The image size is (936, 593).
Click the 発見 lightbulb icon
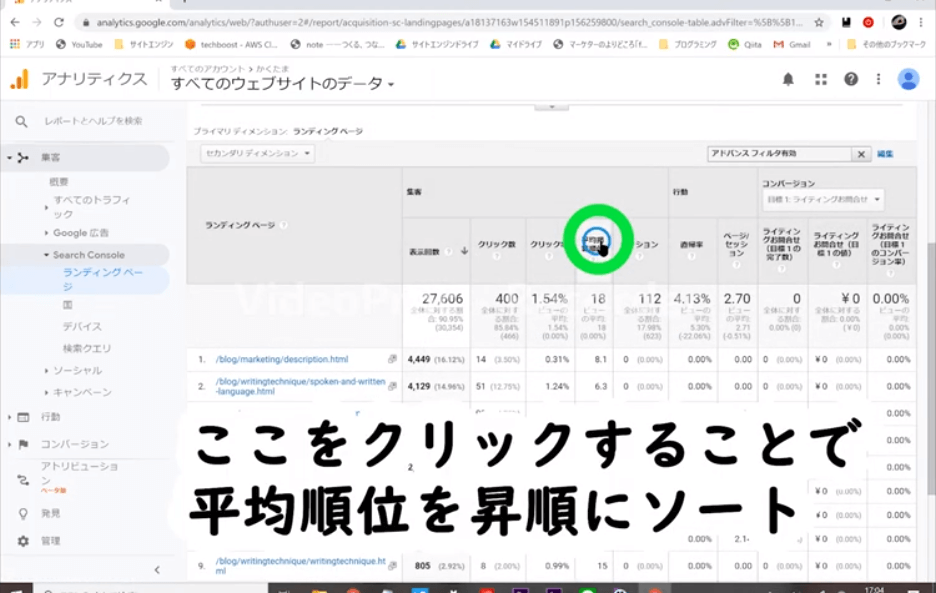[x=23, y=514]
